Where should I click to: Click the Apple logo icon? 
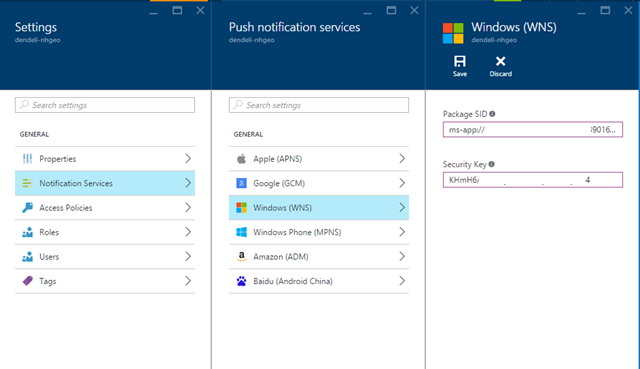pos(241,158)
